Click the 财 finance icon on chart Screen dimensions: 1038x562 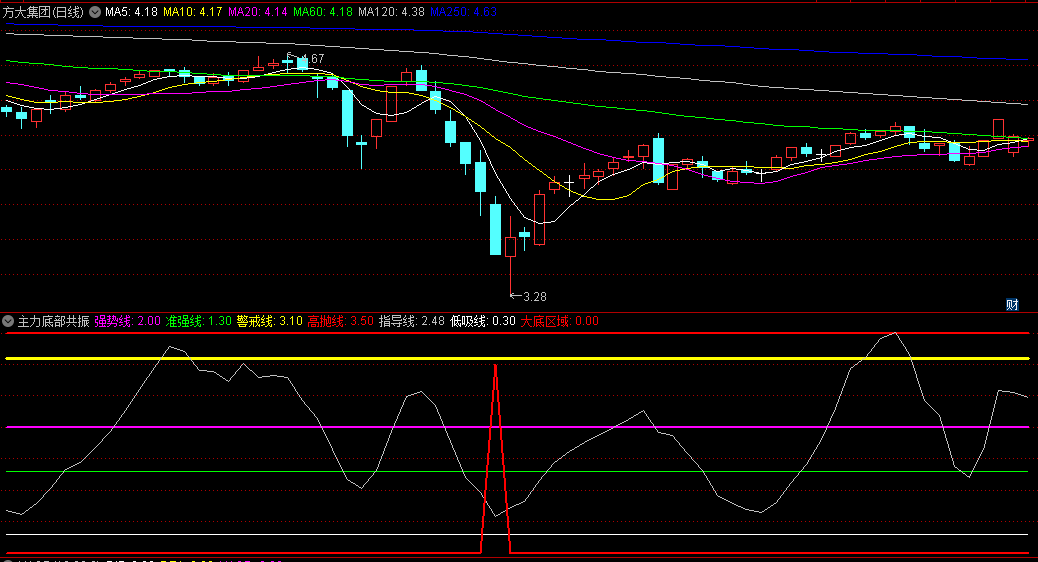(1012, 304)
